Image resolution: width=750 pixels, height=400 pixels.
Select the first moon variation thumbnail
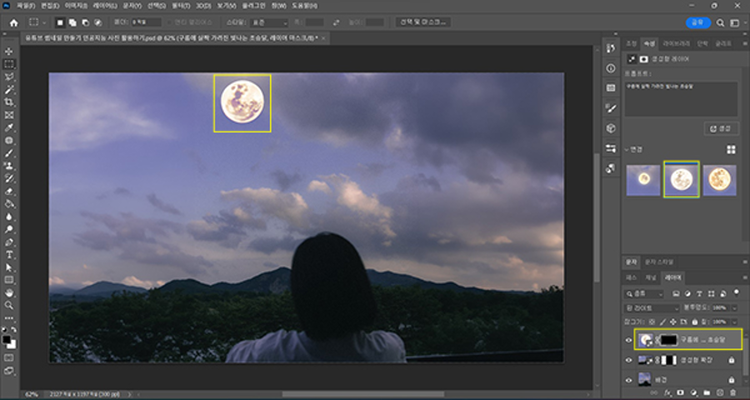(643, 180)
